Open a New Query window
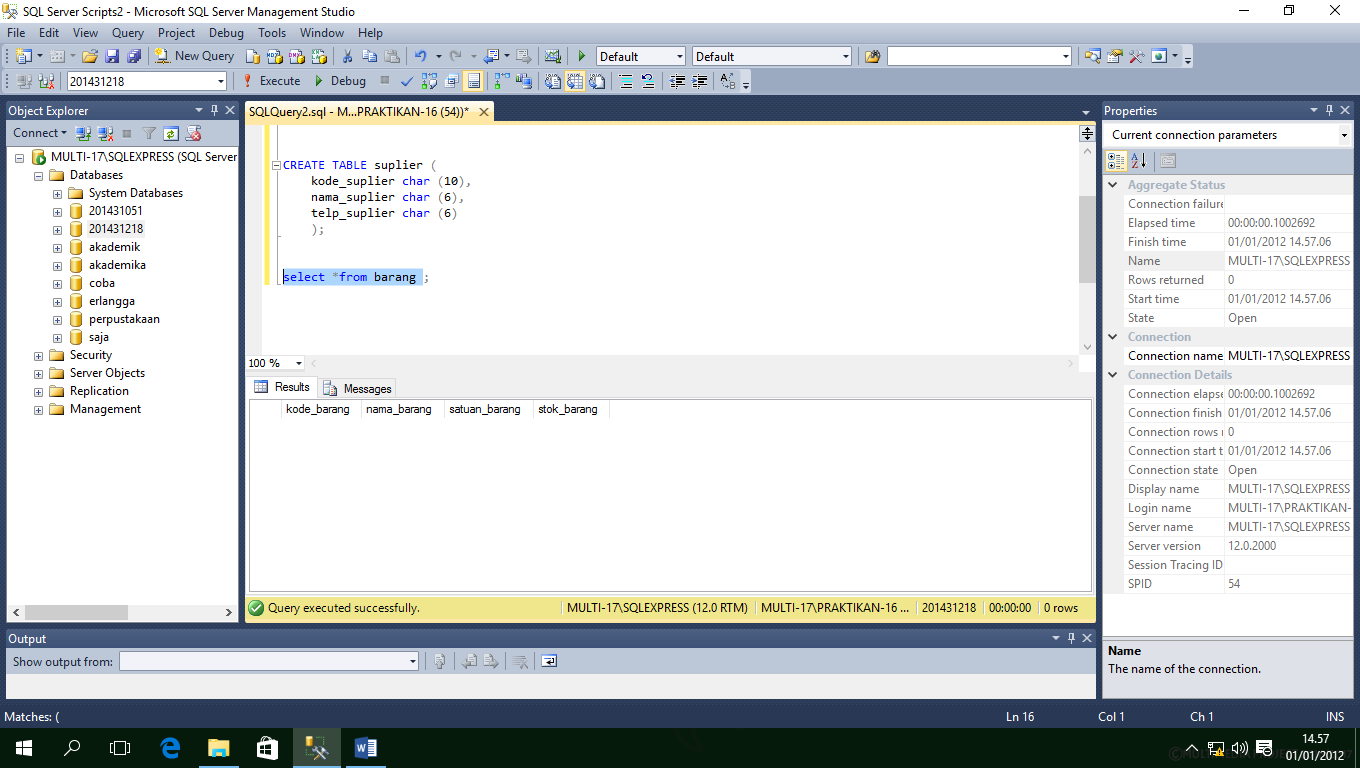Image resolution: width=1360 pixels, height=768 pixels. click(194, 55)
